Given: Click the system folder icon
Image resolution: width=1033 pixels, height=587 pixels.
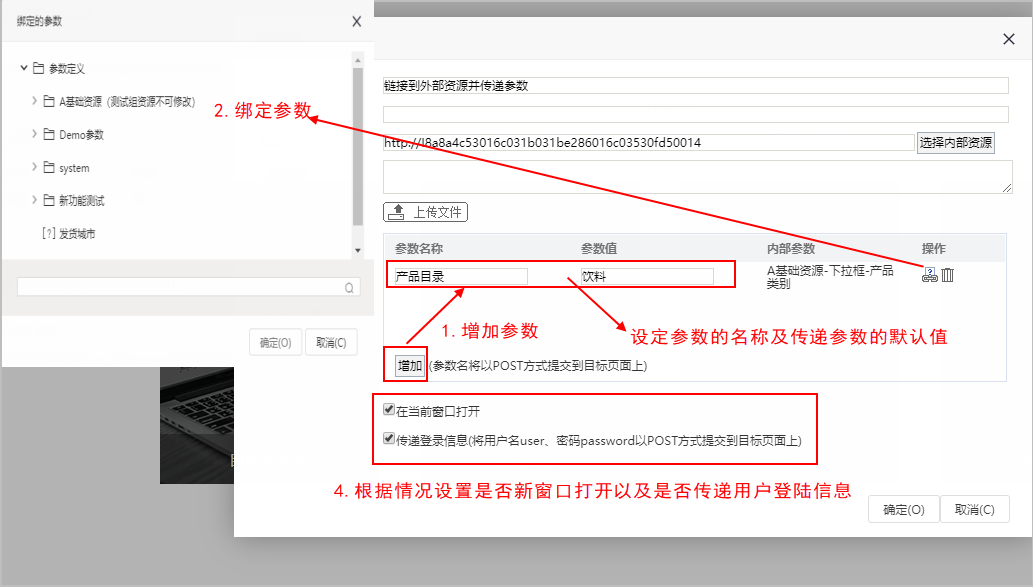Looking at the screenshot, I should point(49,167).
